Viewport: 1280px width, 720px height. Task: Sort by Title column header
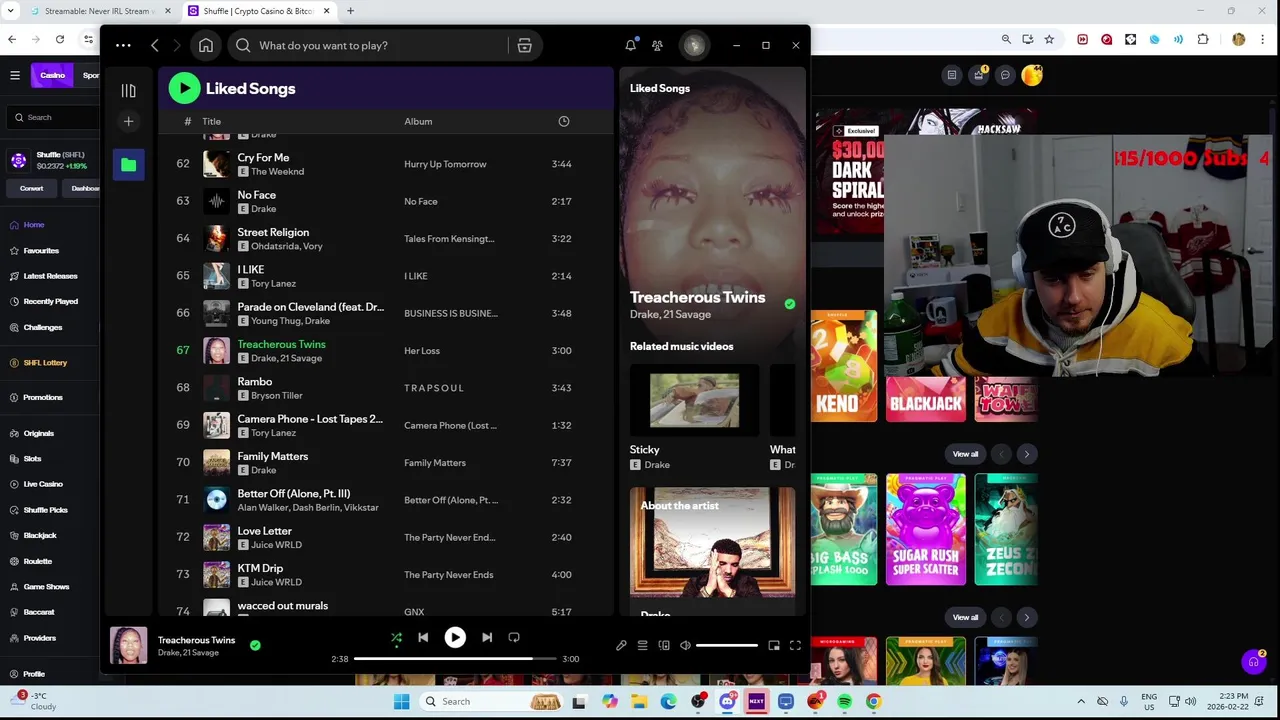[212, 121]
